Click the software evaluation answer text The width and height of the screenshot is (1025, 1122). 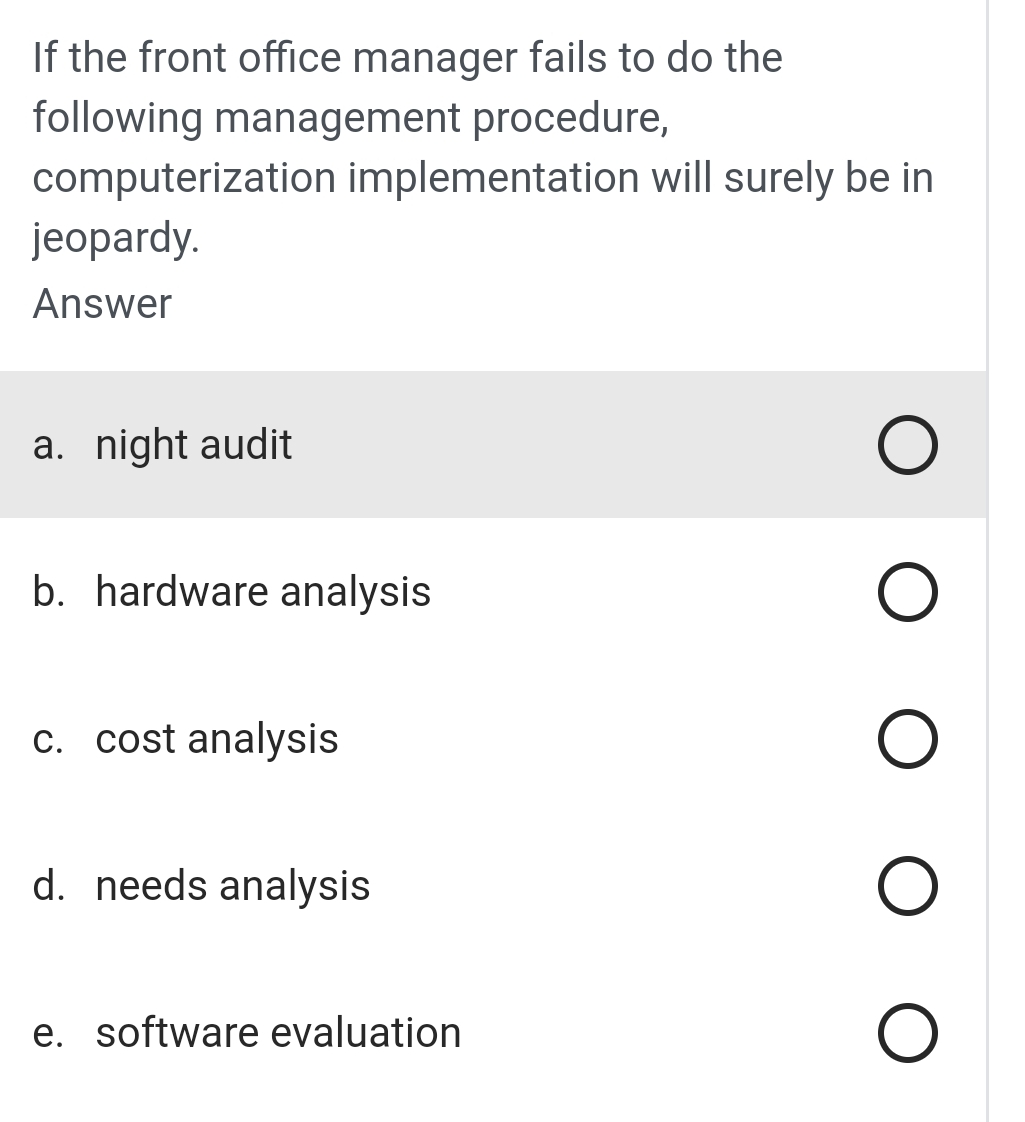point(278,1032)
